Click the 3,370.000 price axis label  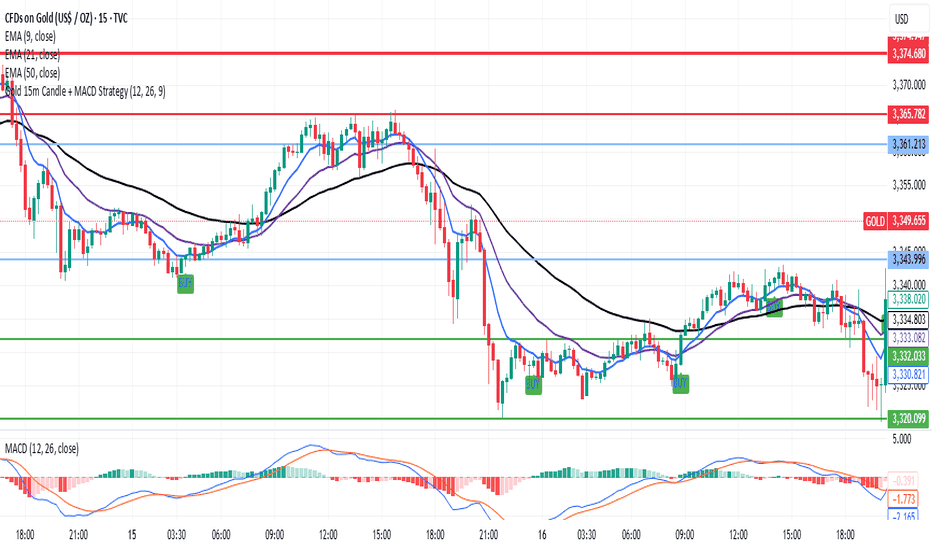click(x=909, y=85)
